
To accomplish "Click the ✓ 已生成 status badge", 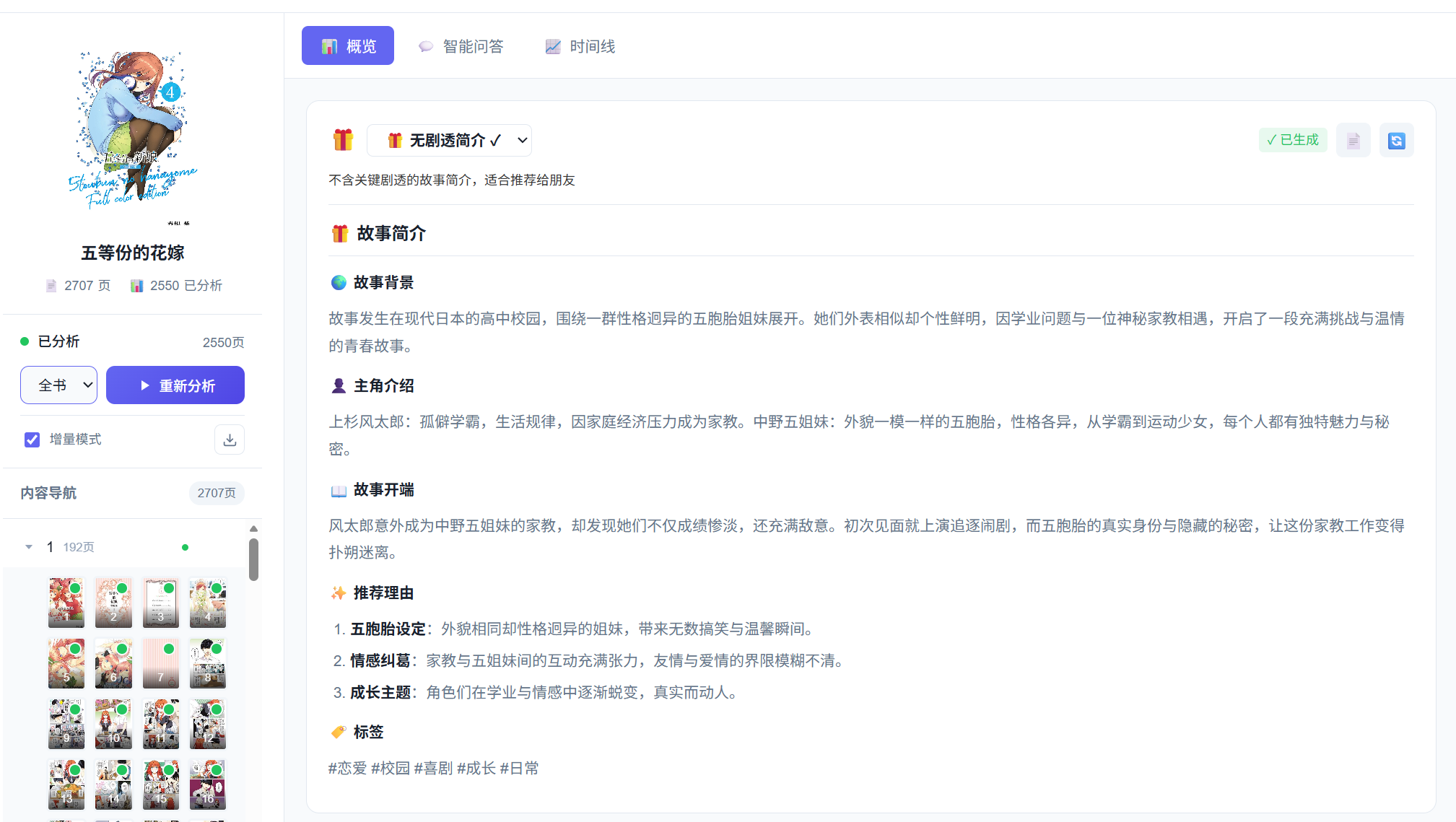I will coord(1292,140).
